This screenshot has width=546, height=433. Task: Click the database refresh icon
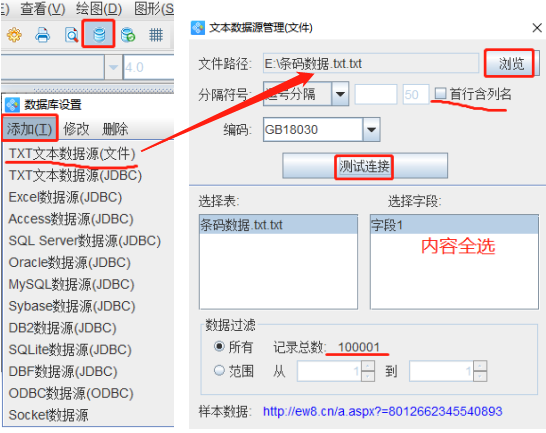click(x=128, y=35)
